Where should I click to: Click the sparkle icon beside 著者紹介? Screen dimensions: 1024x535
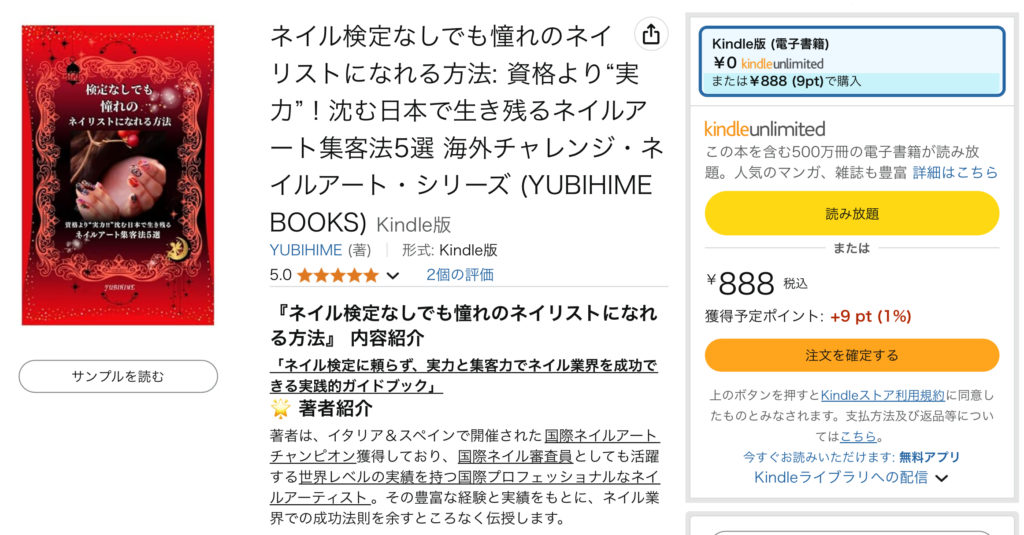tap(281, 408)
